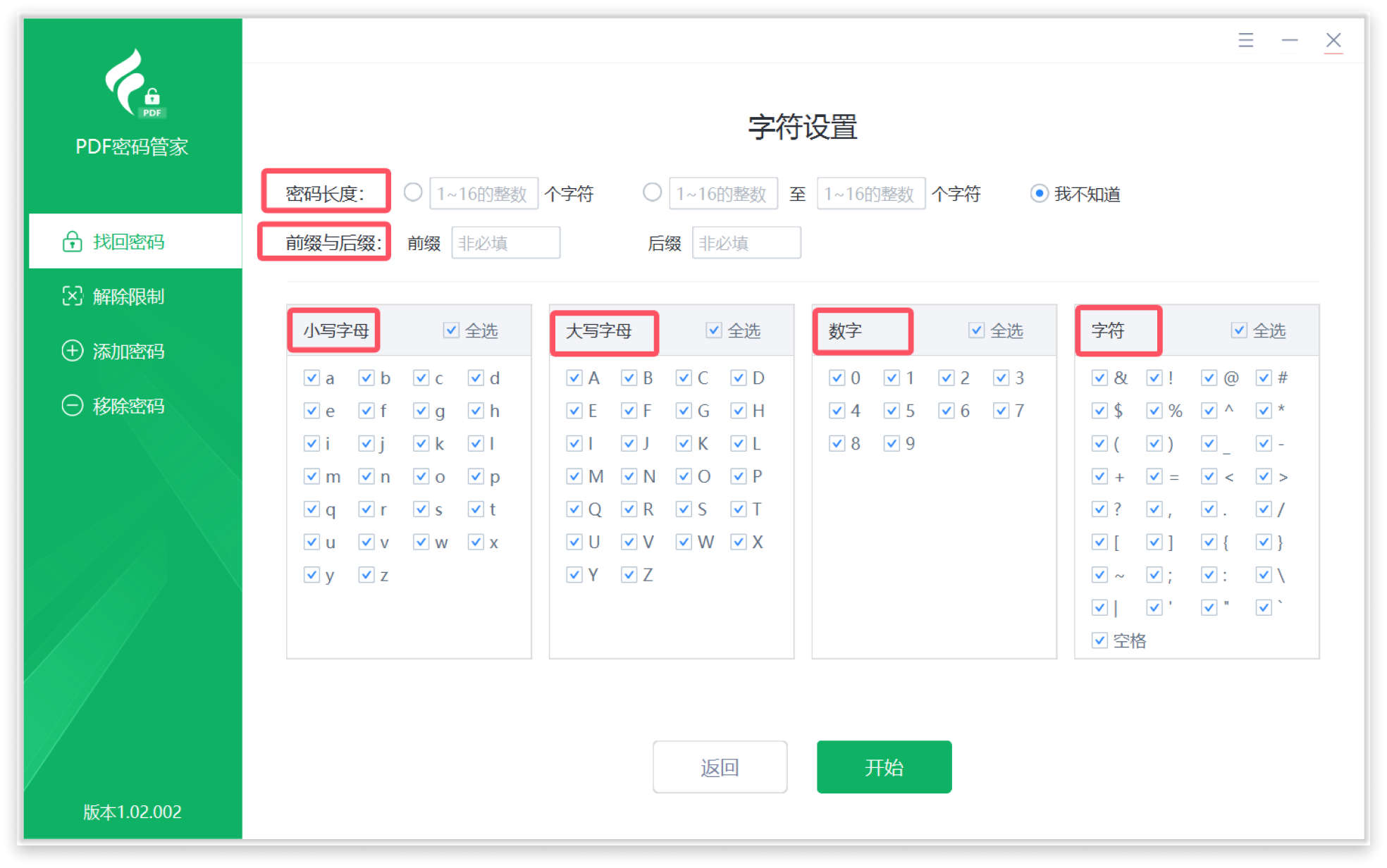Click the lock icon beside 找回密码
The width and height of the screenshot is (1387, 868).
pos(72,242)
